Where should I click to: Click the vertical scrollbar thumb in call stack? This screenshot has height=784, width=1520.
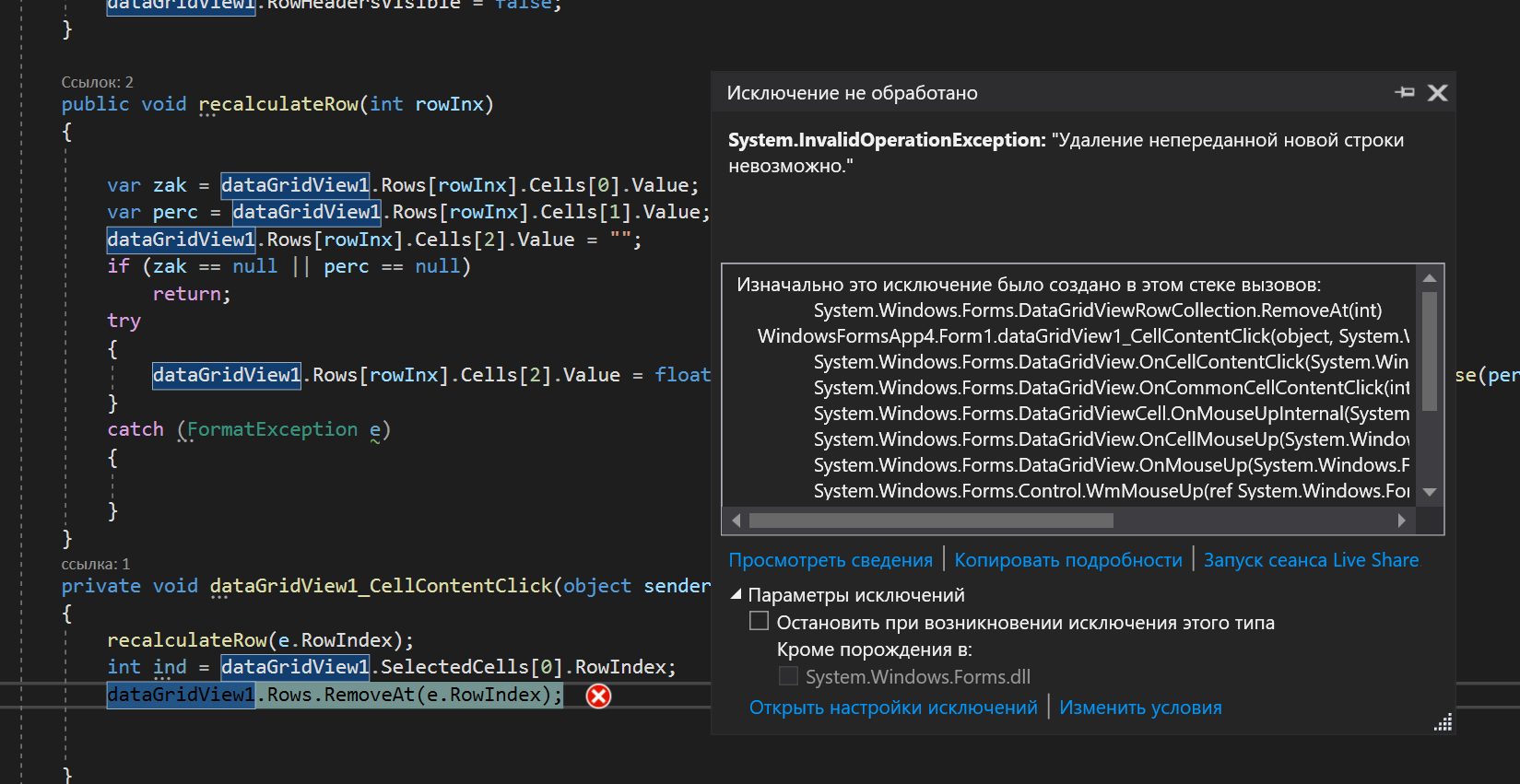[1430, 351]
